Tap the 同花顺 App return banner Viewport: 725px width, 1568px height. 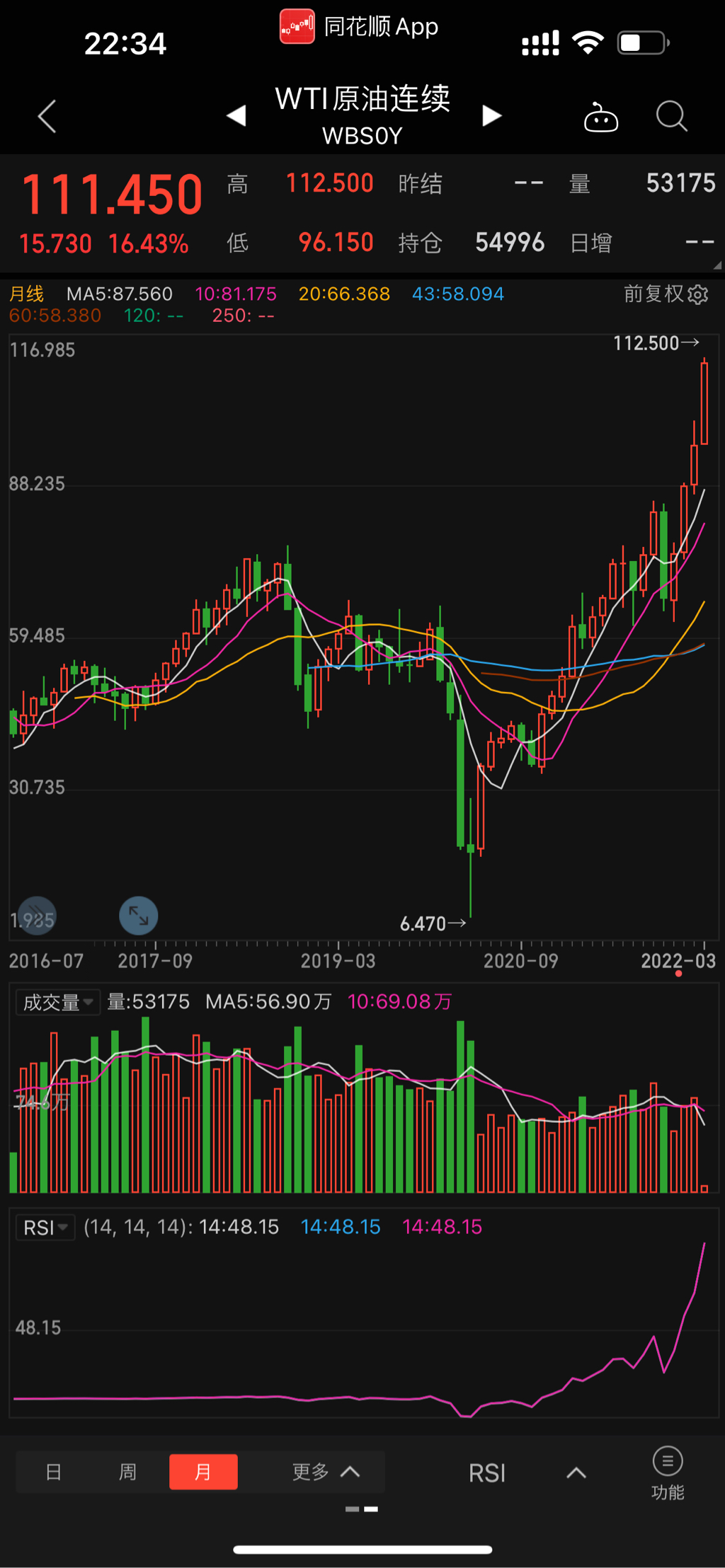[360, 27]
